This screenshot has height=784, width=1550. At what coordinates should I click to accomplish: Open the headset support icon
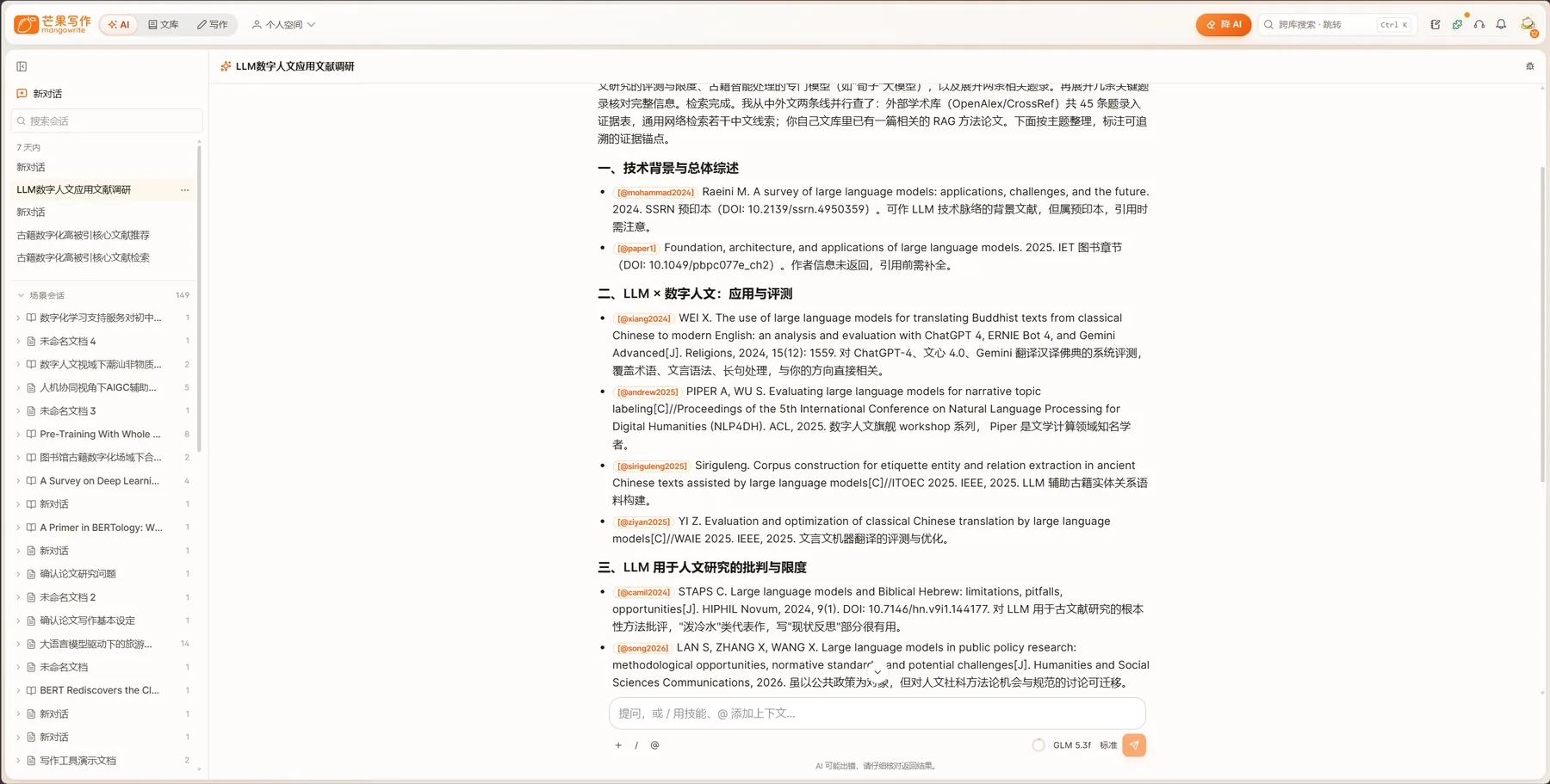click(x=1479, y=24)
